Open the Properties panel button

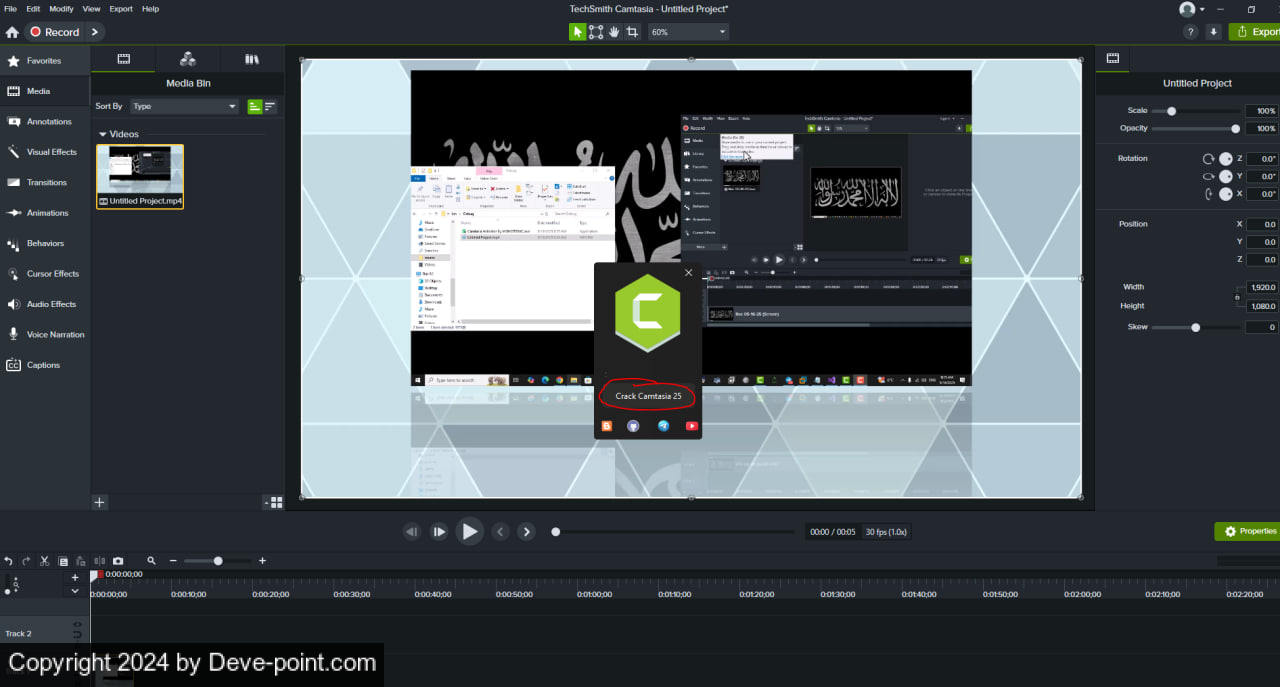(1247, 531)
